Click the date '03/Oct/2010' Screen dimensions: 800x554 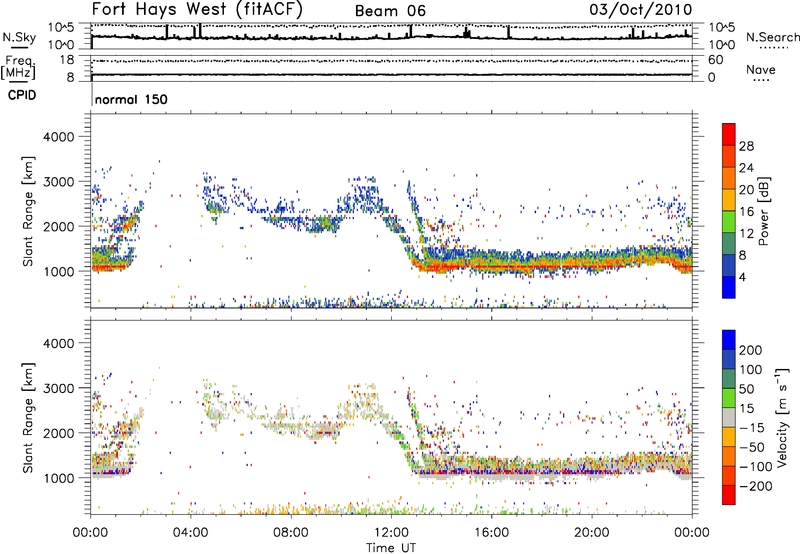(x=641, y=10)
